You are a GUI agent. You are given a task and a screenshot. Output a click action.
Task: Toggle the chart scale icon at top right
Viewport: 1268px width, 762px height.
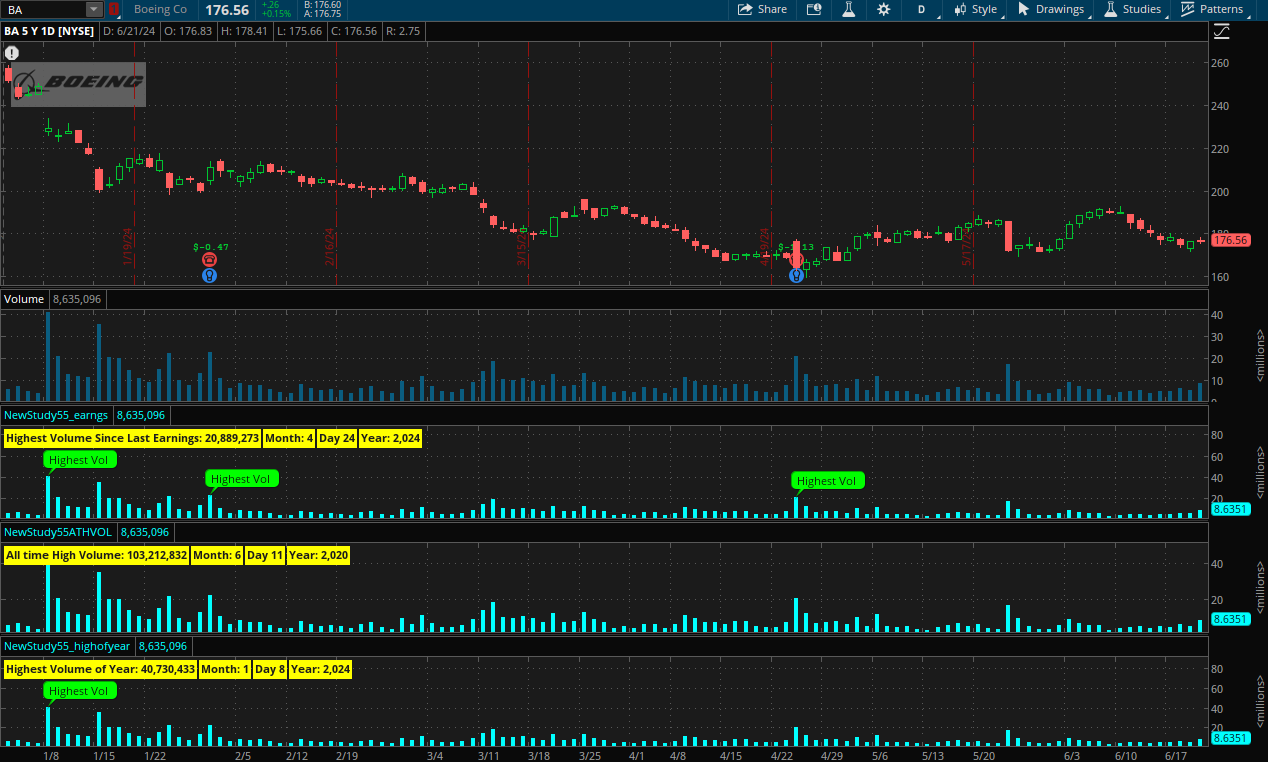coord(1221,32)
